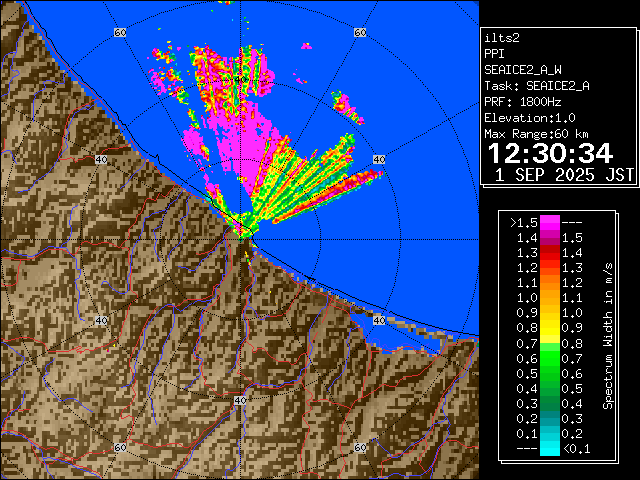This screenshot has height=480, width=640.
Task: Click the red 1.3 legend color swatch
Action: [550, 267]
